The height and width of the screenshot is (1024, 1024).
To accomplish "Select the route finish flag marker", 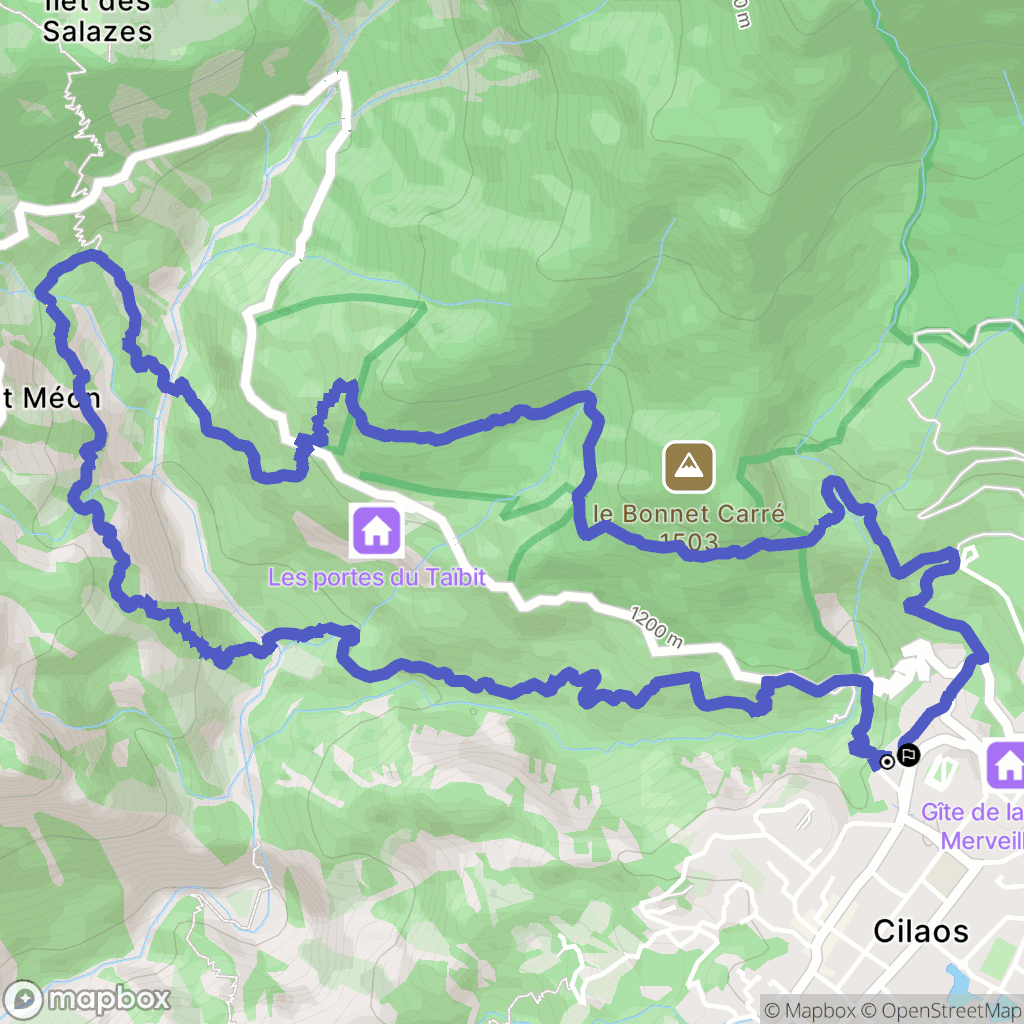I will pyautogui.click(x=908, y=755).
